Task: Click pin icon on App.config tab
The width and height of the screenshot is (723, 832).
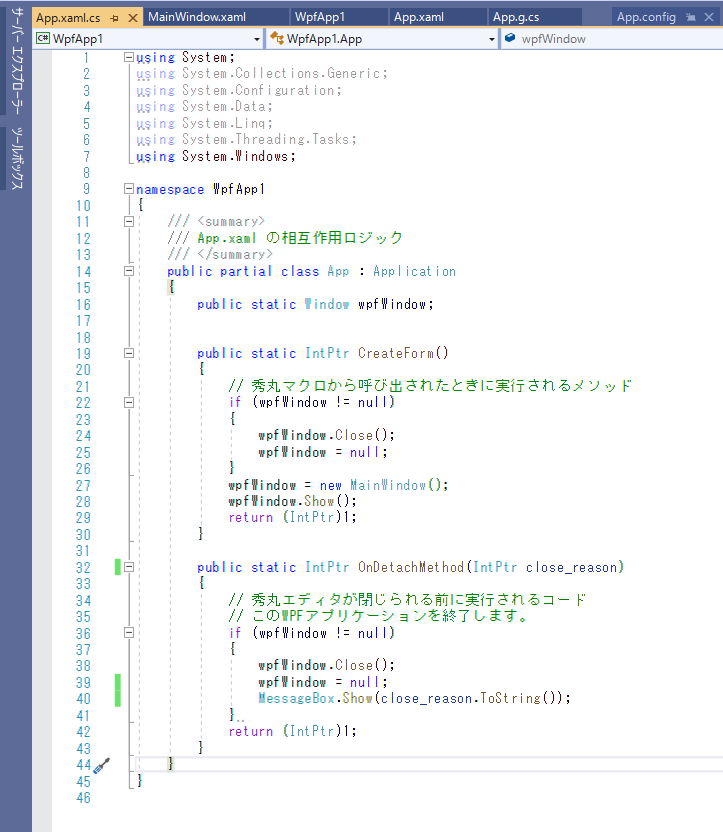Action: 690,17
